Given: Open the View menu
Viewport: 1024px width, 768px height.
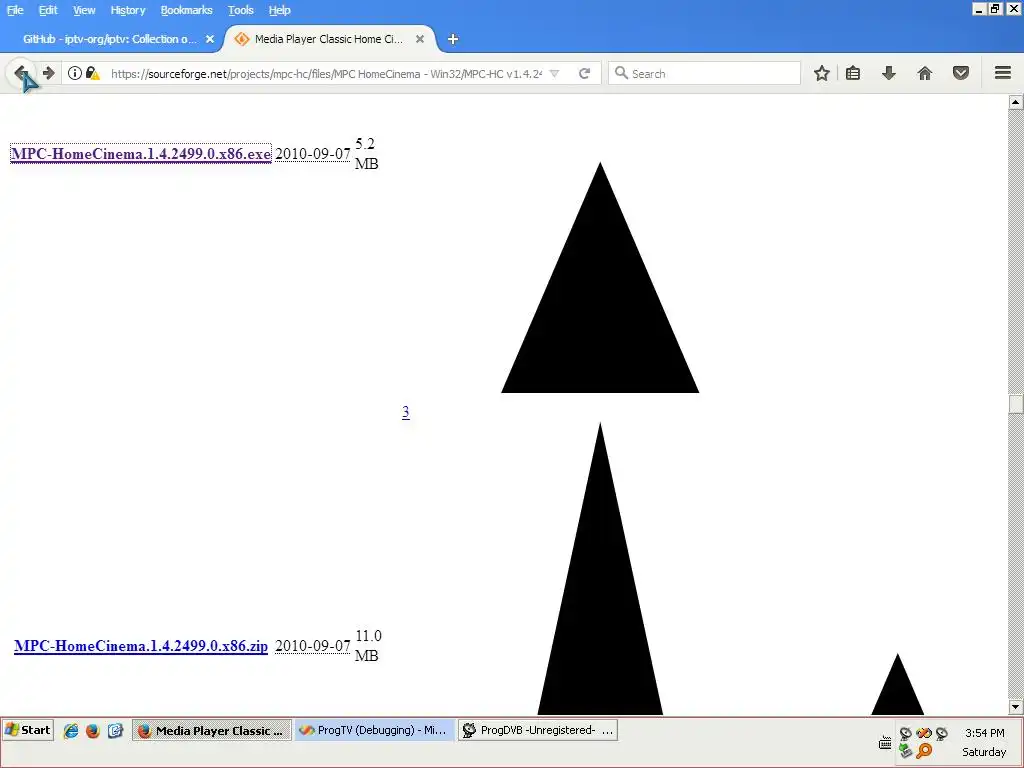Looking at the screenshot, I should tap(84, 10).
